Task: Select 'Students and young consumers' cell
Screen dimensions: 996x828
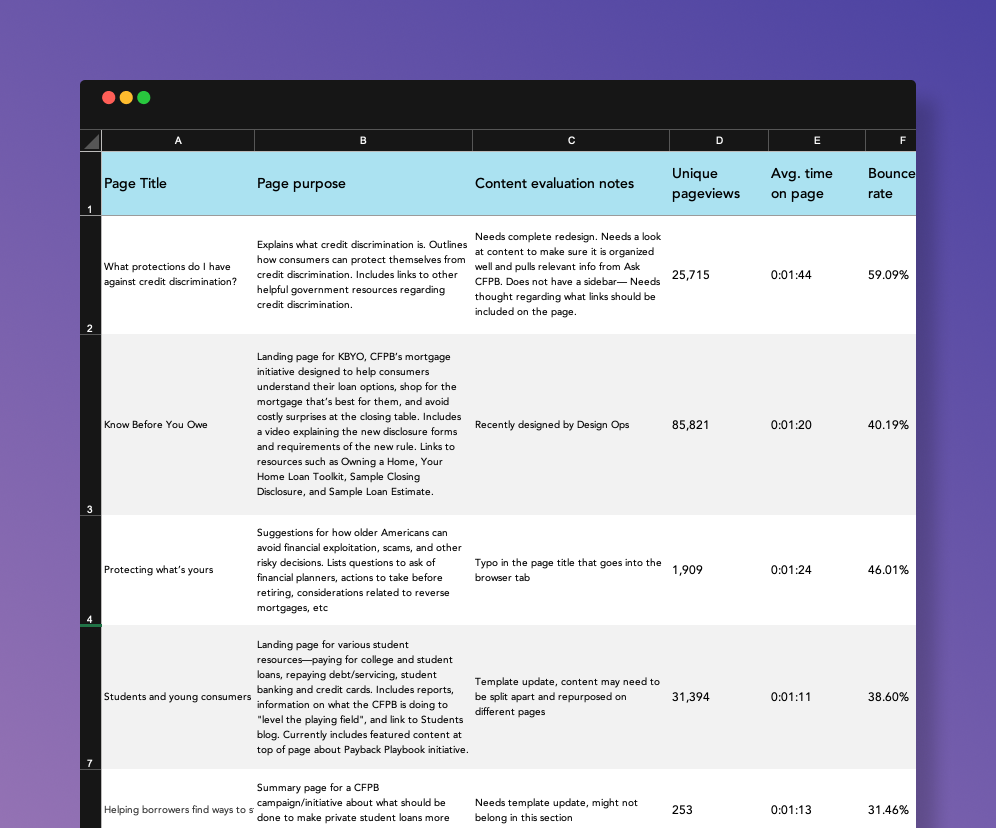Action: (x=178, y=697)
